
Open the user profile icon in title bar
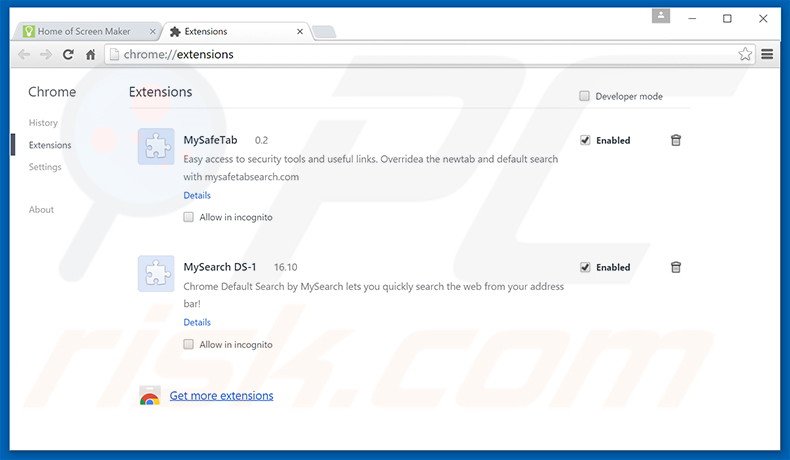pos(661,16)
